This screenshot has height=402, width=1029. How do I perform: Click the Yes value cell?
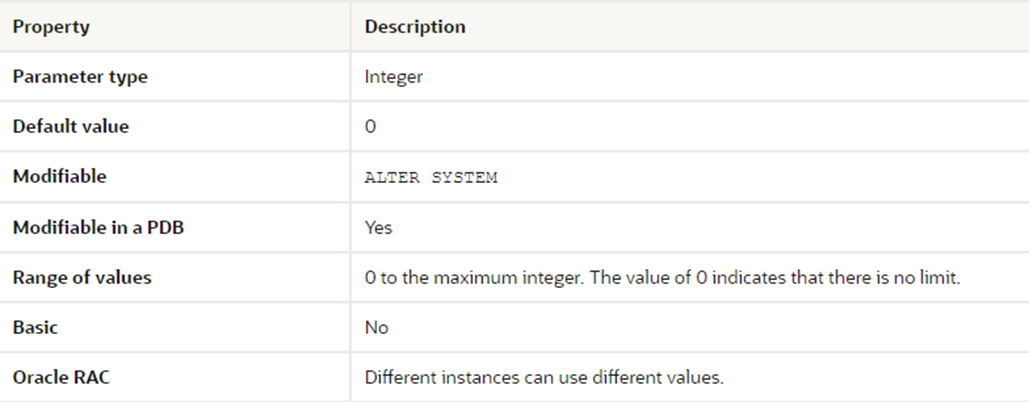tap(379, 227)
